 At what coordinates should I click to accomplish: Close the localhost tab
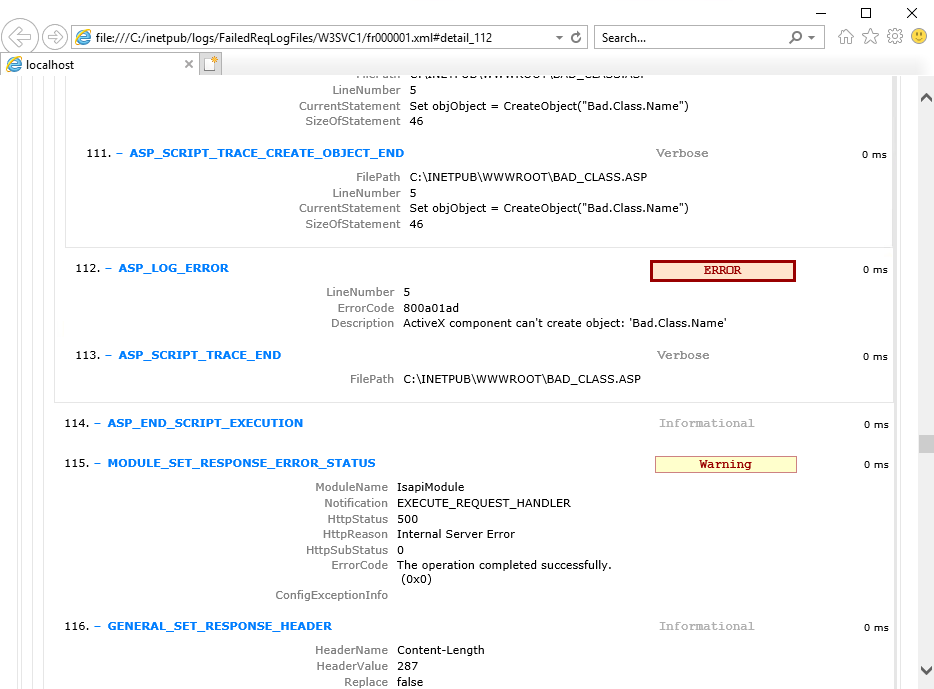pos(189,64)
